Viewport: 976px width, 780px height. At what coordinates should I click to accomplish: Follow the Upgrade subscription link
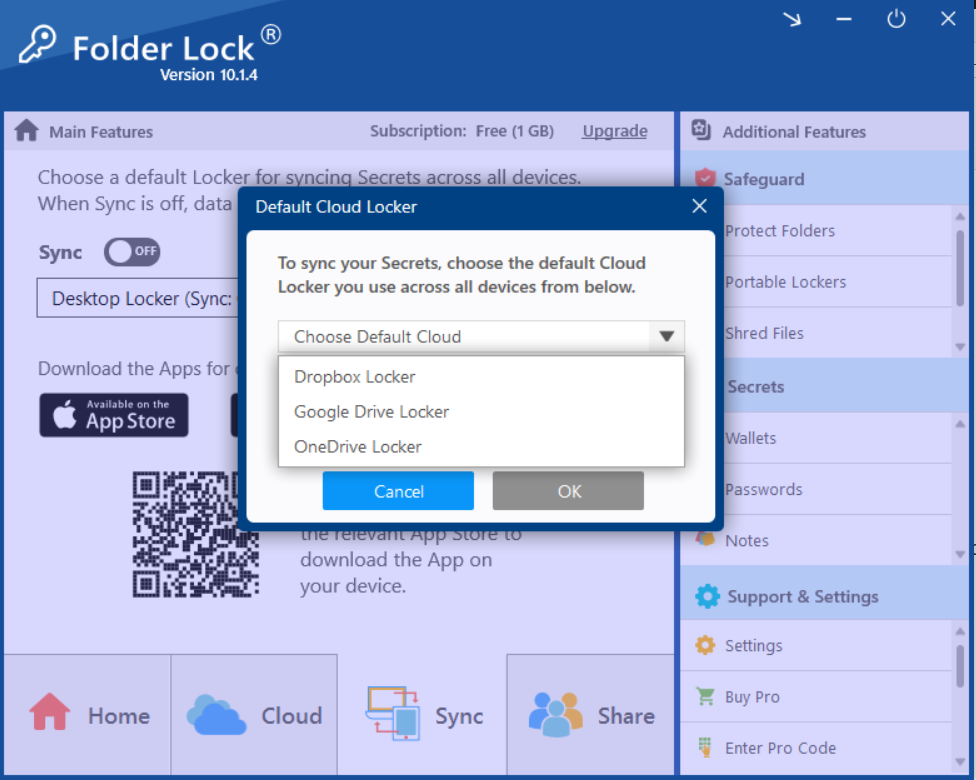[x=614, y=131]
